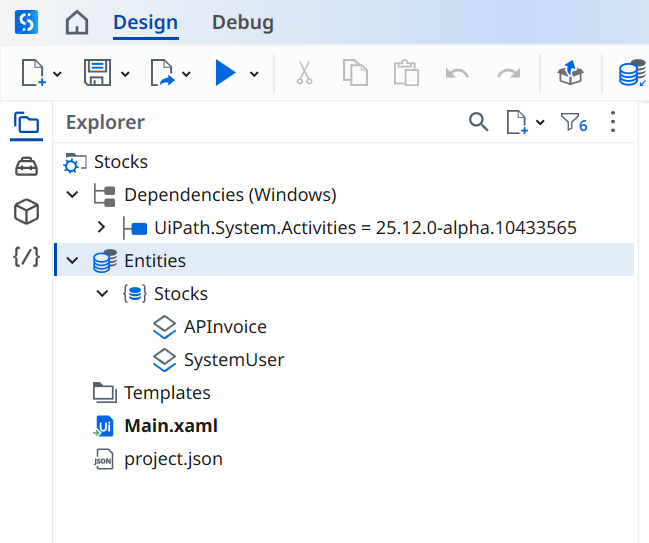Select the project.json file
The image size is (649, 543).
(173, 459)
